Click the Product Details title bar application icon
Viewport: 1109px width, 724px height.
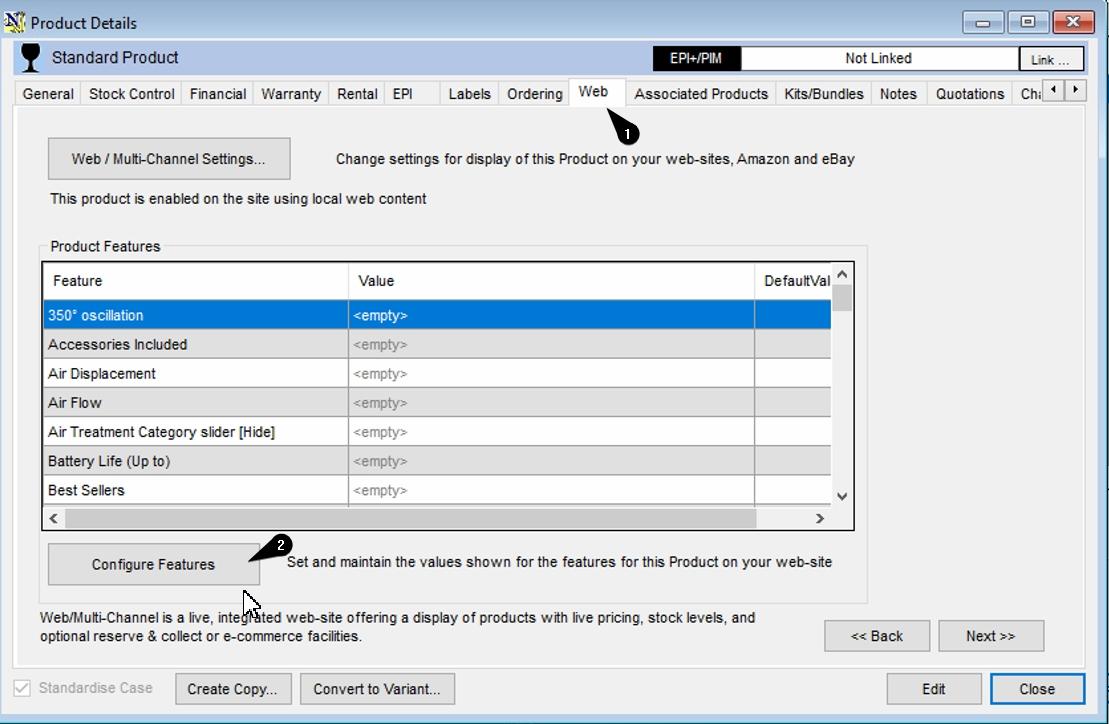[x=17, y=20]
